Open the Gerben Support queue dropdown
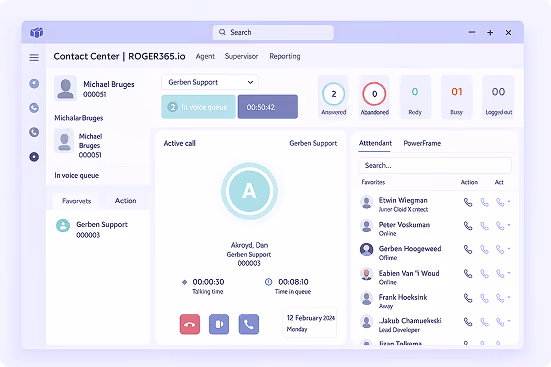 click(x=210, y=82)
